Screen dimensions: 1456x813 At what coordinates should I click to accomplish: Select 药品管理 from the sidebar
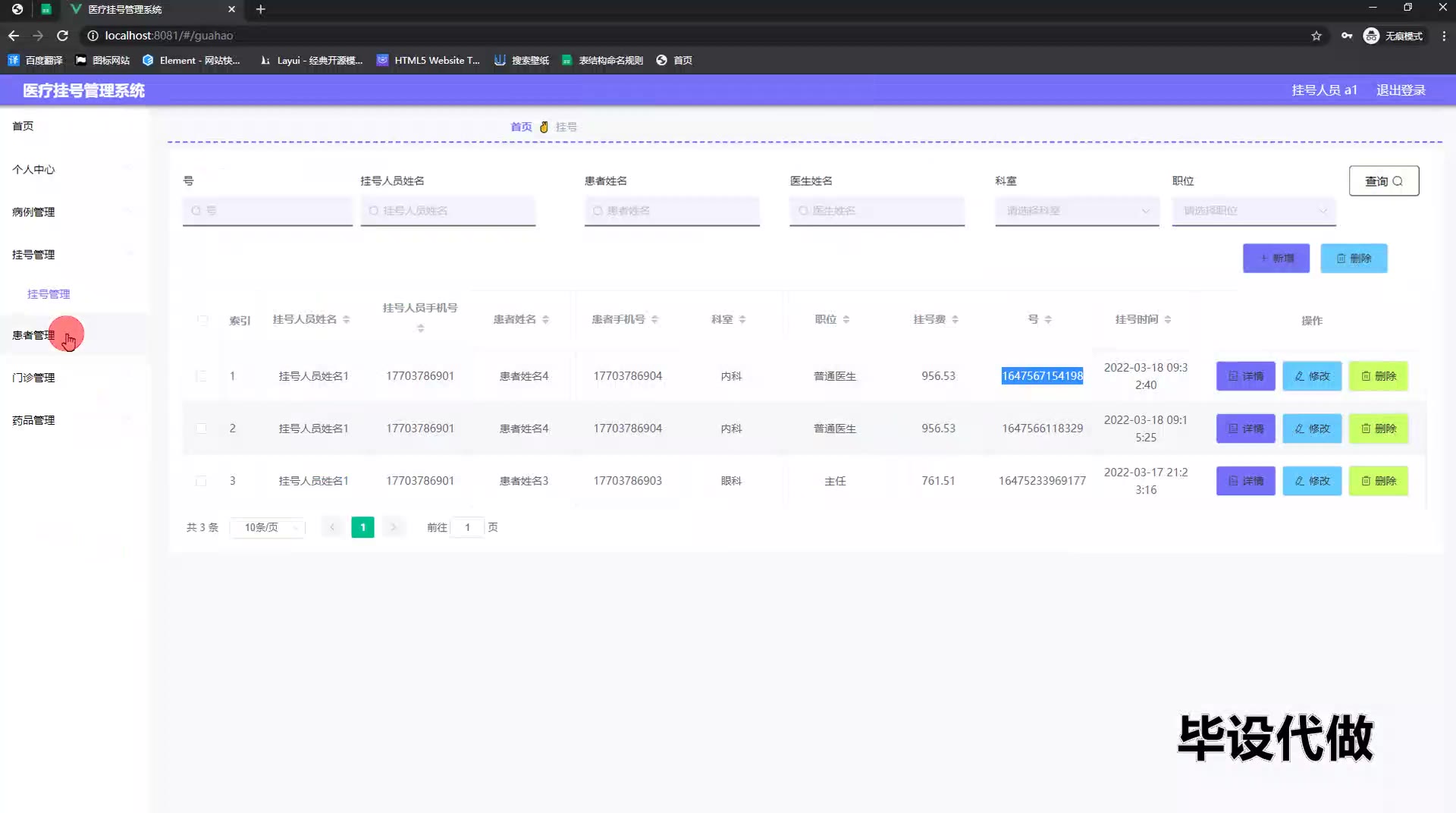33,420
